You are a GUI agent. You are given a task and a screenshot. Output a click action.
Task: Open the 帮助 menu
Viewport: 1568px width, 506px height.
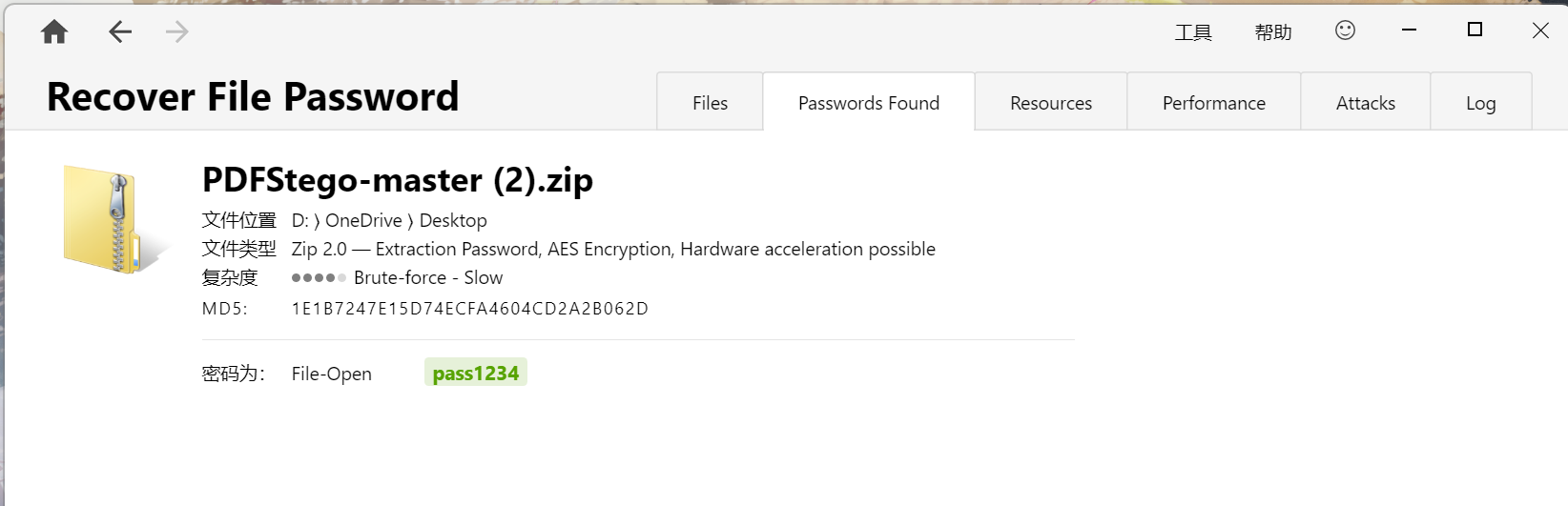[x=1273, y=32]
